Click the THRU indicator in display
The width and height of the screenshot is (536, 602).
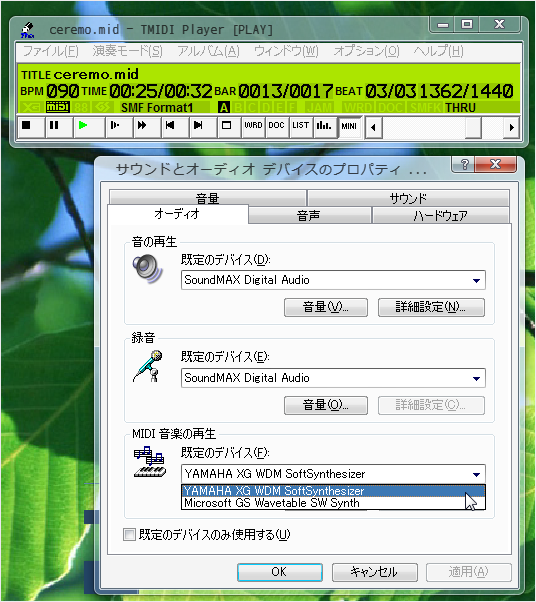coord(460,108)
